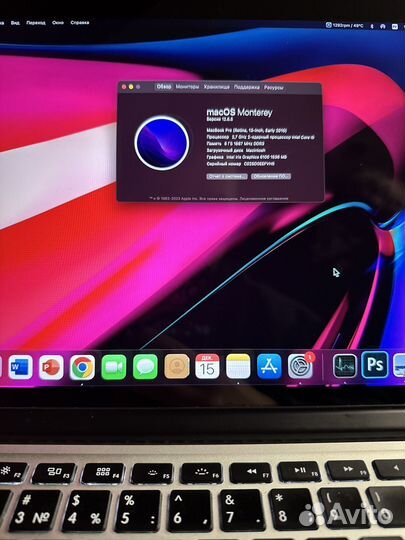The image size is (405, 540).
Task: Open the Окно menu
Action: 58,23
